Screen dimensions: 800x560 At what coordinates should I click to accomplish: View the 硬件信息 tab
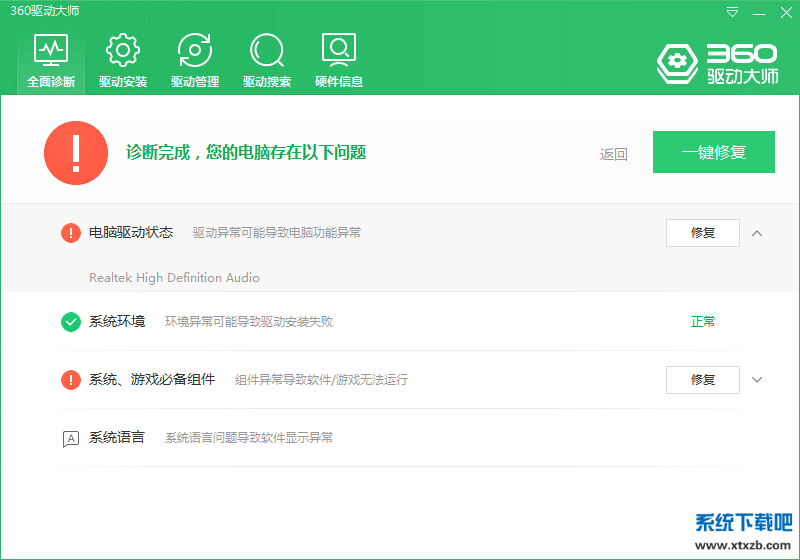(339, 61)
